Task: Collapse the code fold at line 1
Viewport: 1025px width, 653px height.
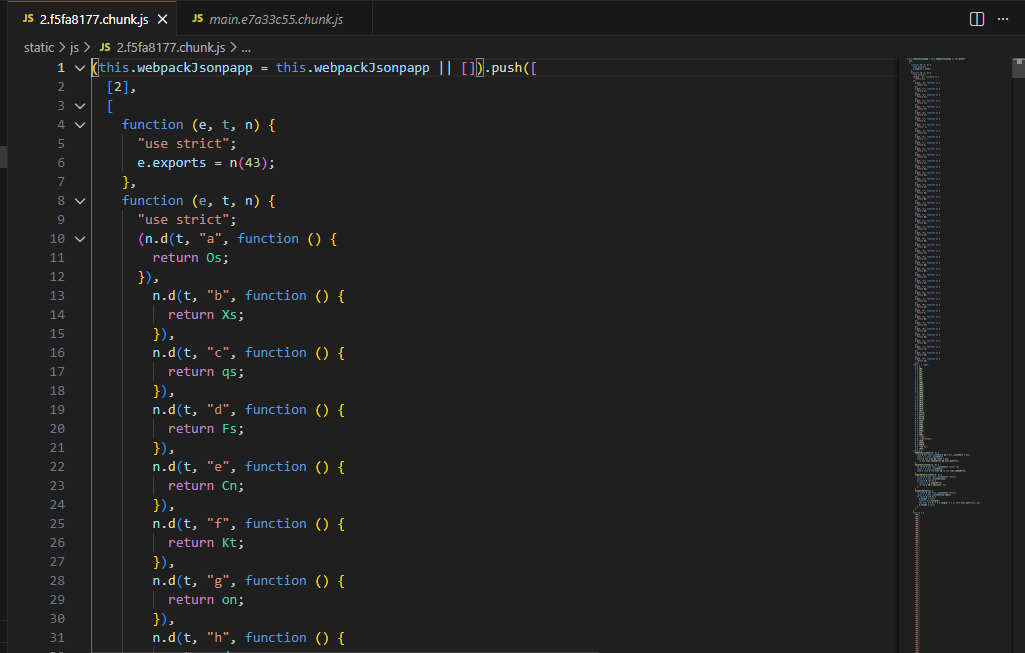Action: (x=80, y=68)
